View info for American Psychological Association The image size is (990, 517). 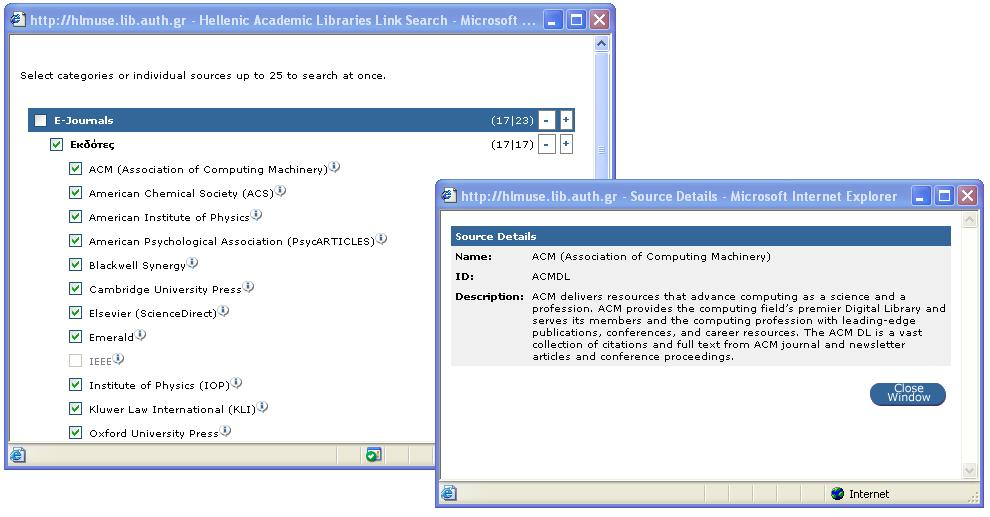pos(381,239)
